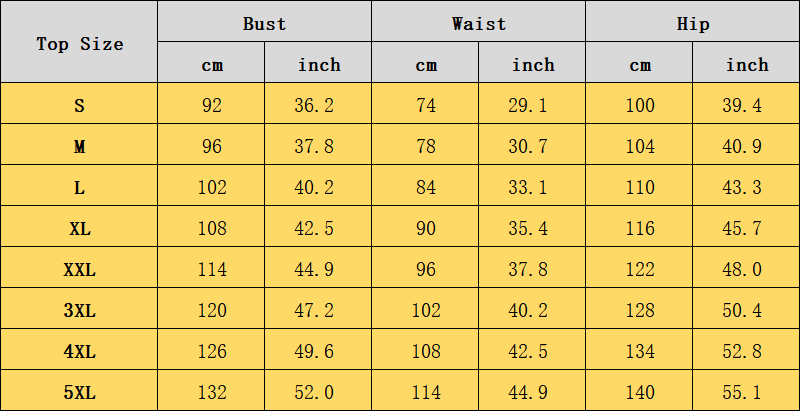
Task: Select the hip cell with value 55.1
Action: (746, 391)
